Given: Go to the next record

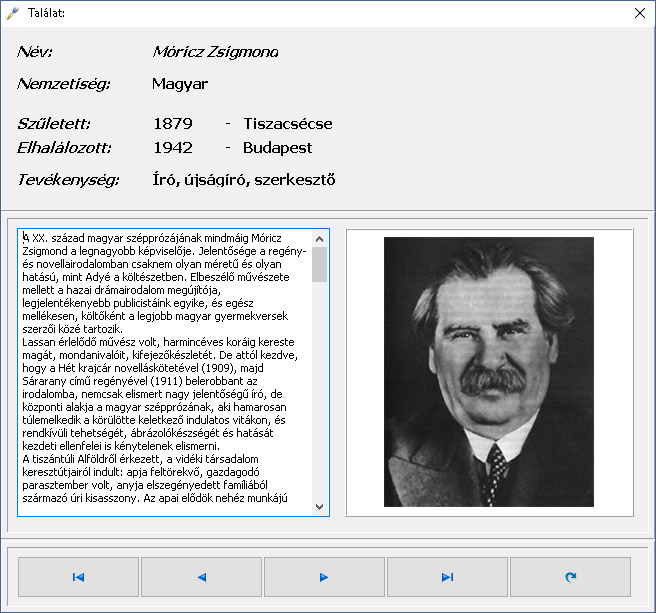Looking at the screenshot, I should click(324, 577).
